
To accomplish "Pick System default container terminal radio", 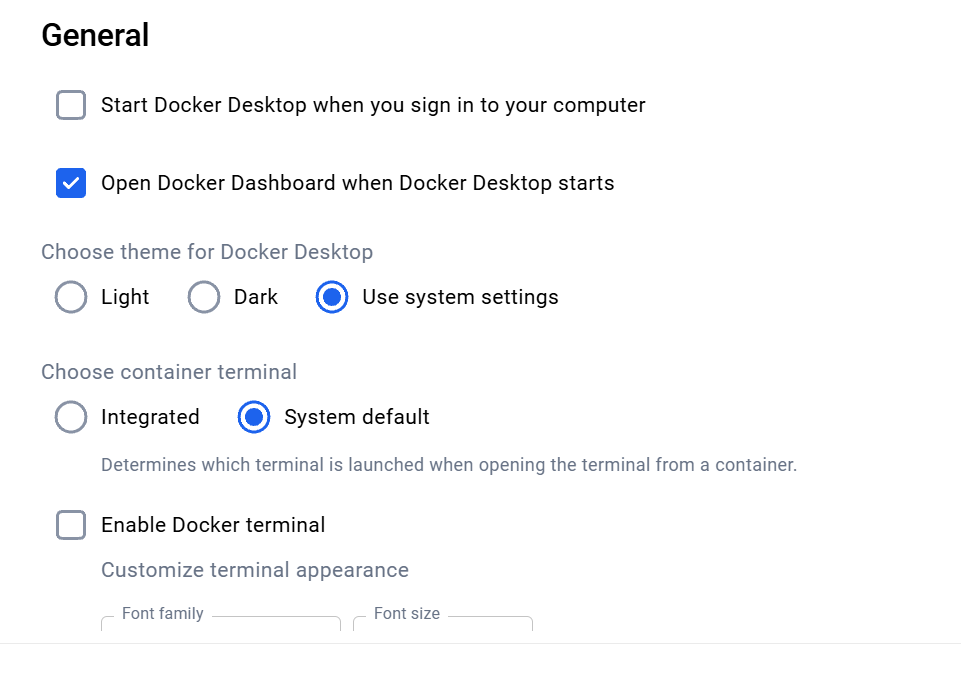I will point(254,417).
